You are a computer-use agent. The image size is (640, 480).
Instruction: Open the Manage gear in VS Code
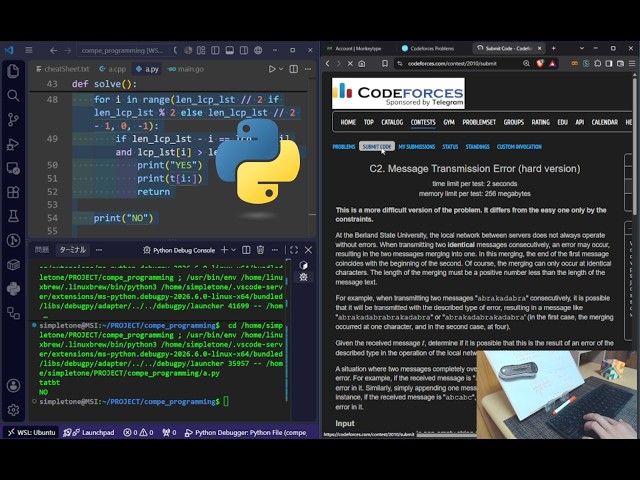(x=13, y=409)
